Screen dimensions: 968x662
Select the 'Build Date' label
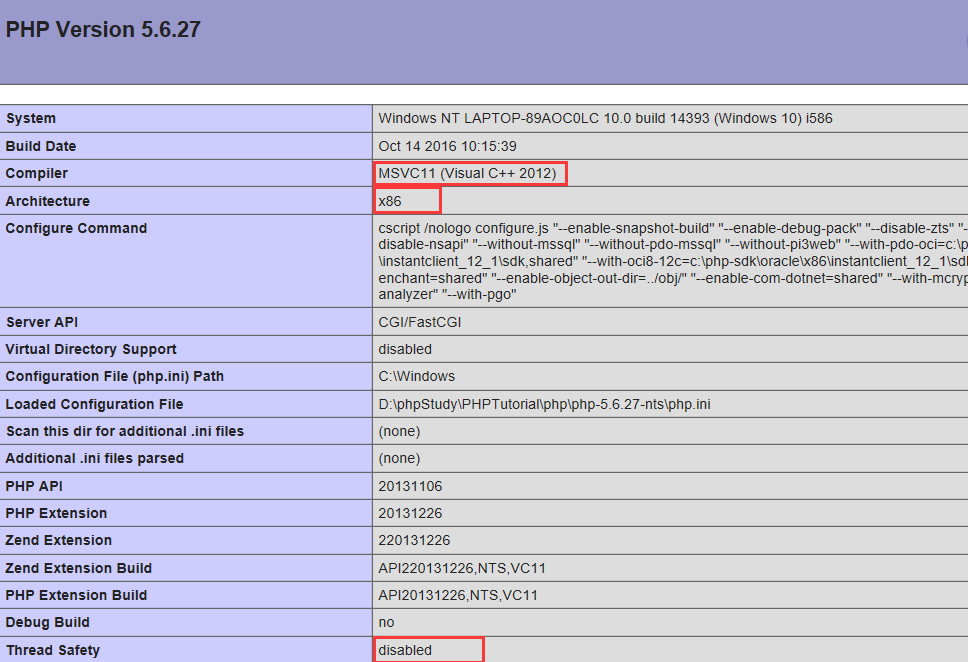pyautogui.click(x=41, y=146)
